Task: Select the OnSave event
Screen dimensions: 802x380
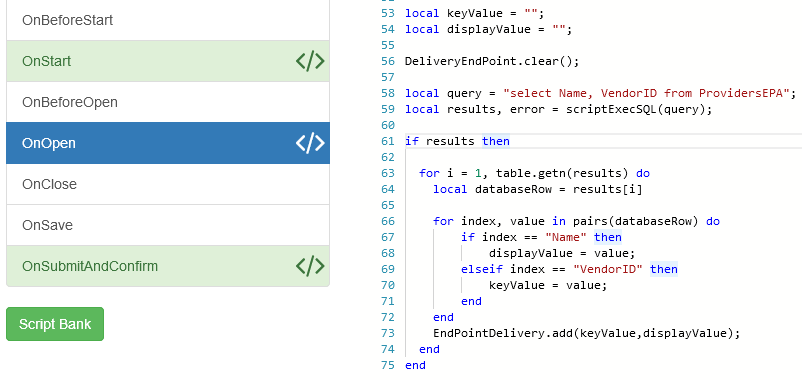Action: tap(168, 225)
